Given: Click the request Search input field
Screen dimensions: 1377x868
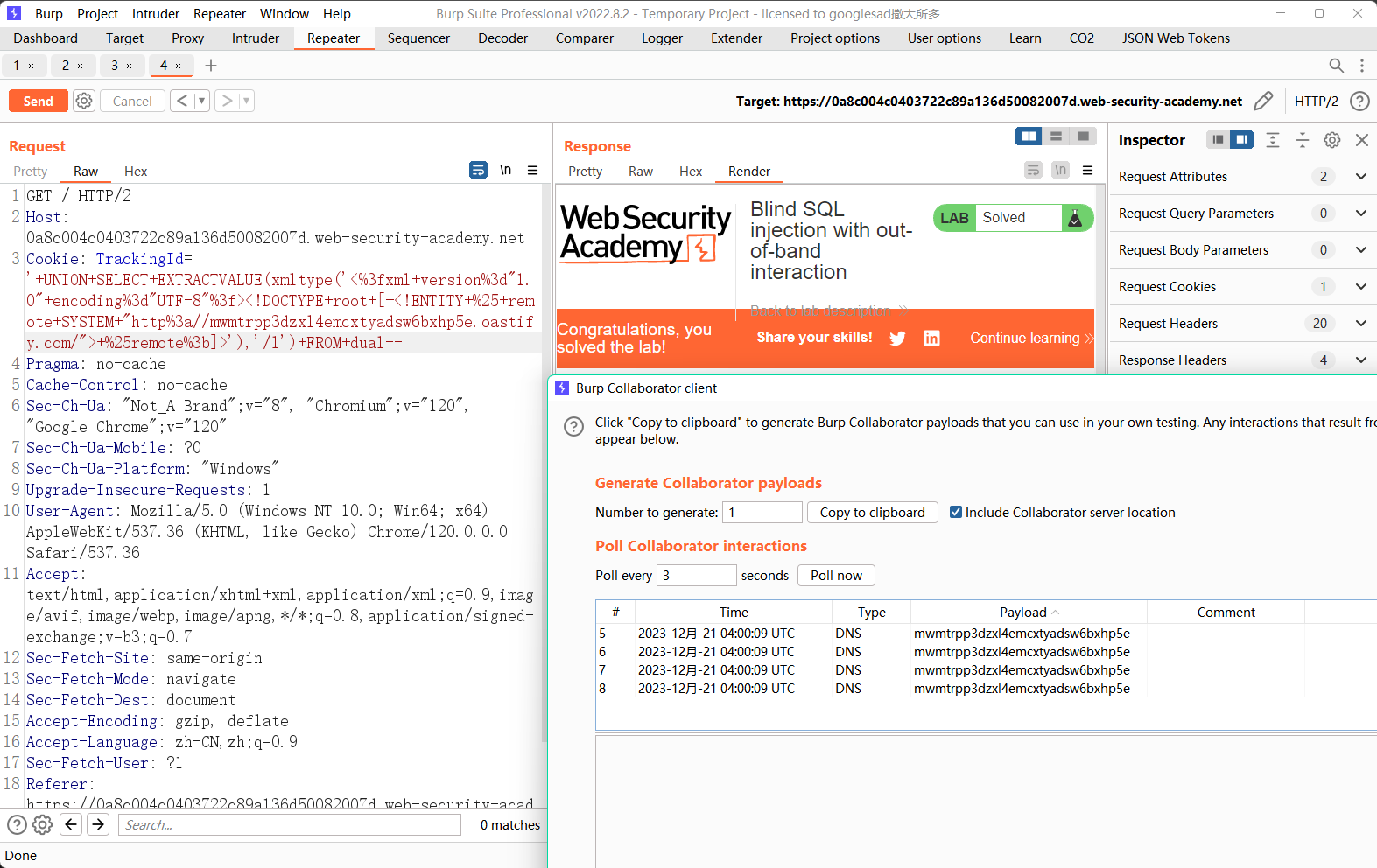Looking at the screenshot, I should click(290, 824).
